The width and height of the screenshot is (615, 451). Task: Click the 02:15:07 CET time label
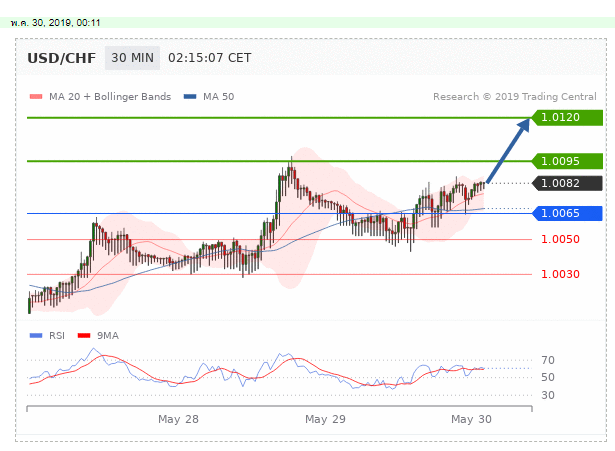(x=209, y=58)
